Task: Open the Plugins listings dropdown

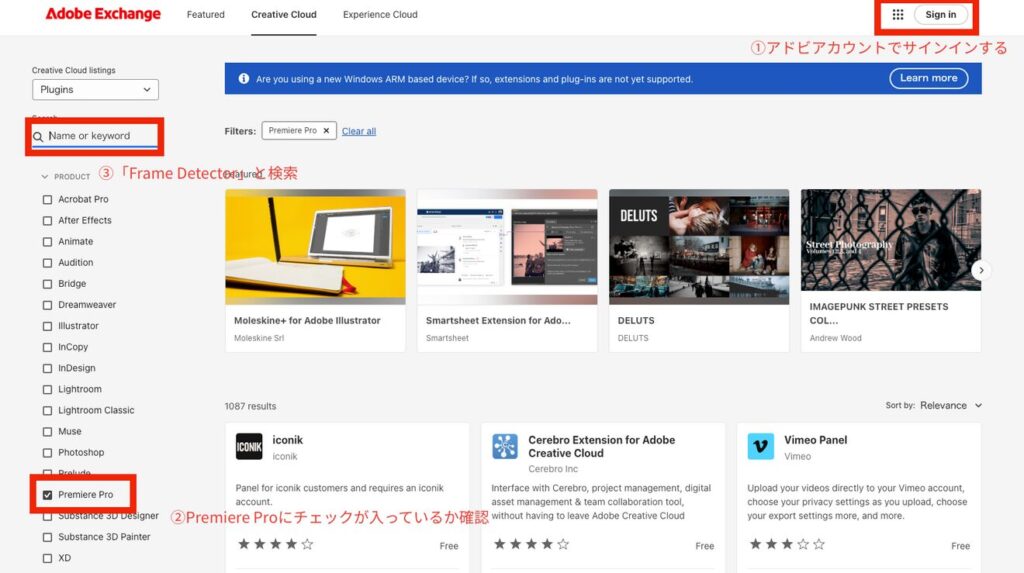Action: pyautogui.click(x=95, y=90)
